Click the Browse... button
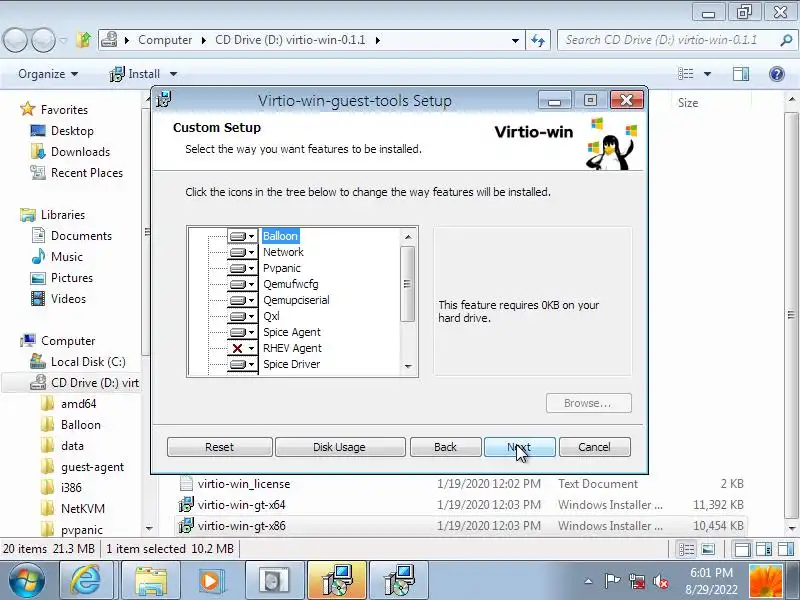The width and height of the screenshot is (800, 600). (588, 403)
